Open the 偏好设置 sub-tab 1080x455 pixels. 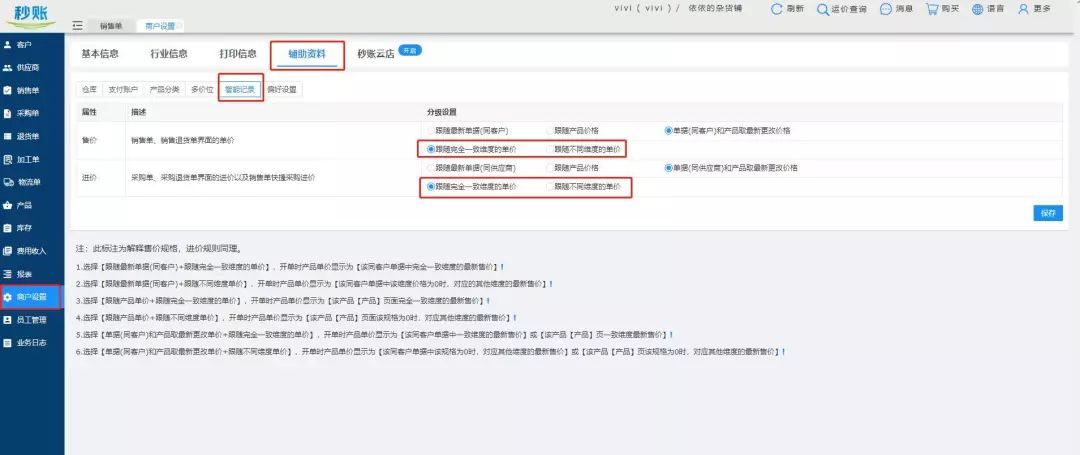pyautogui.click(x=281, y=89)
